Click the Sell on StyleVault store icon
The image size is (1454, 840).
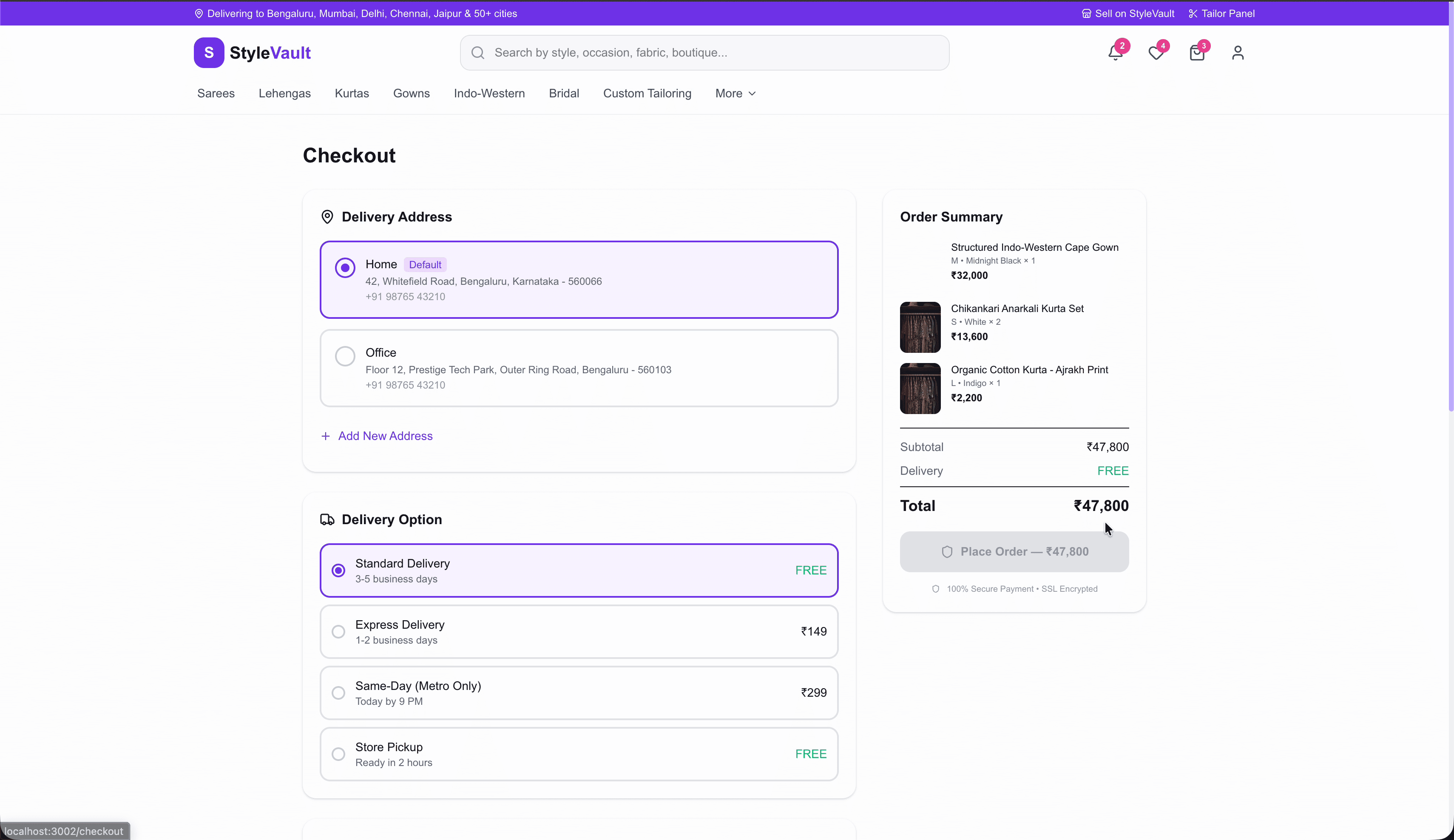click(x=1087, y=13)
